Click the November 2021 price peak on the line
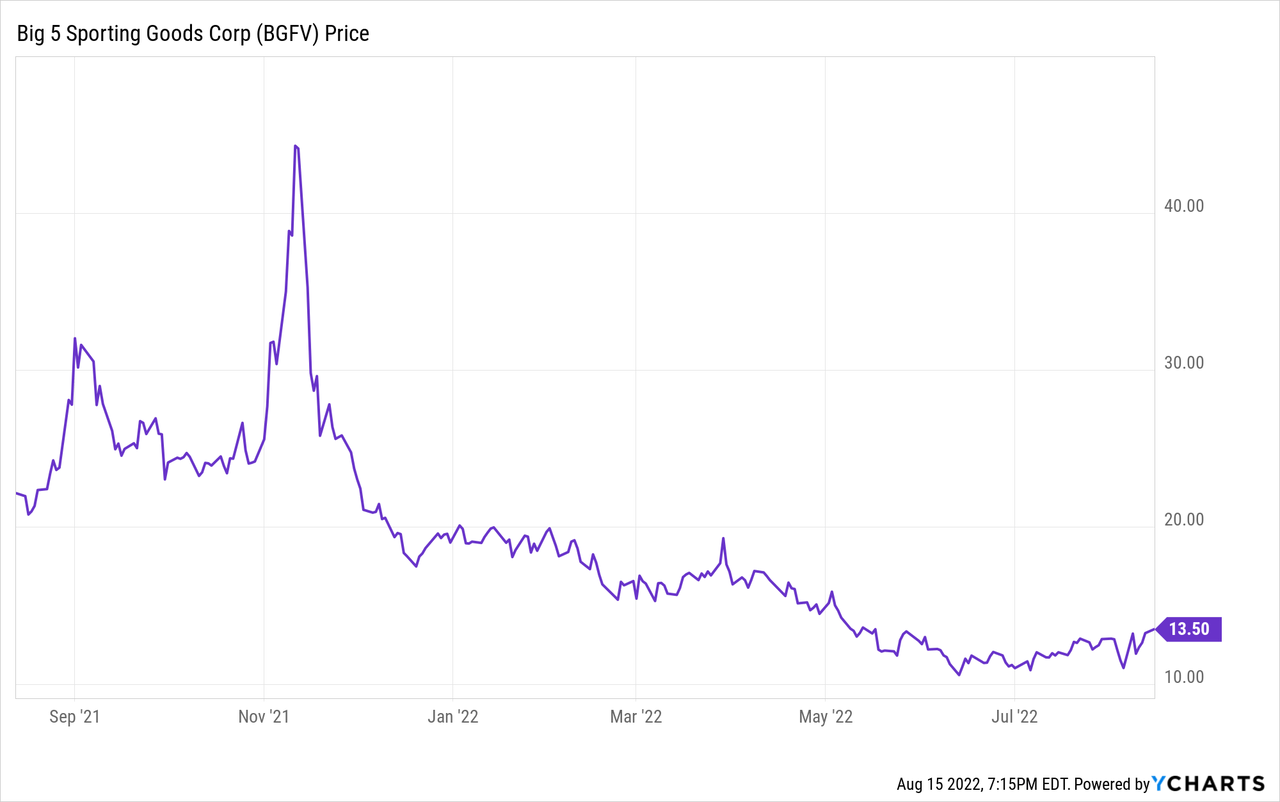 coord(295,146)
